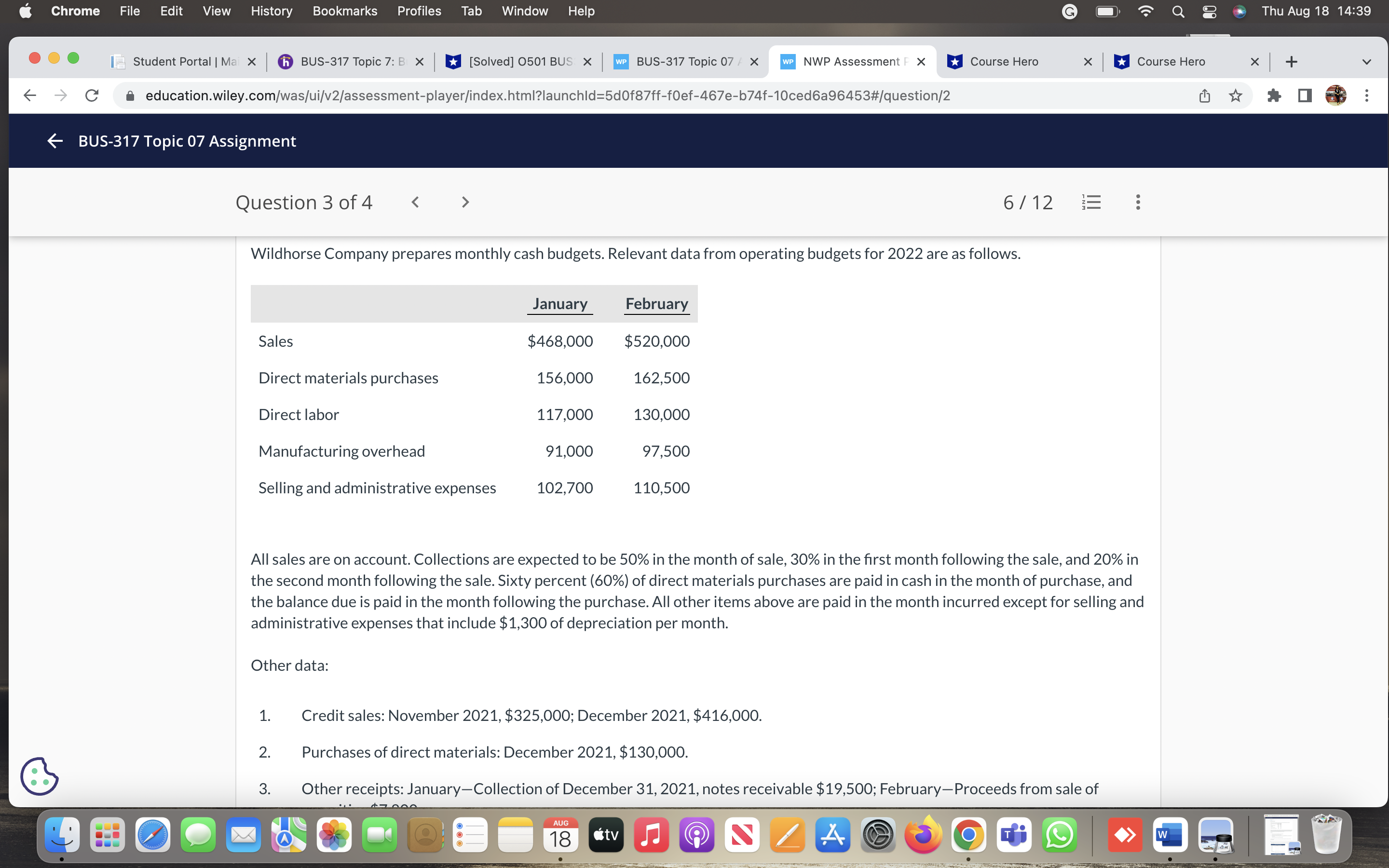The width and height of the screenshot is (1389, 868).
Task: Open the question list icon in assessment player
Action: [1090, 202]
